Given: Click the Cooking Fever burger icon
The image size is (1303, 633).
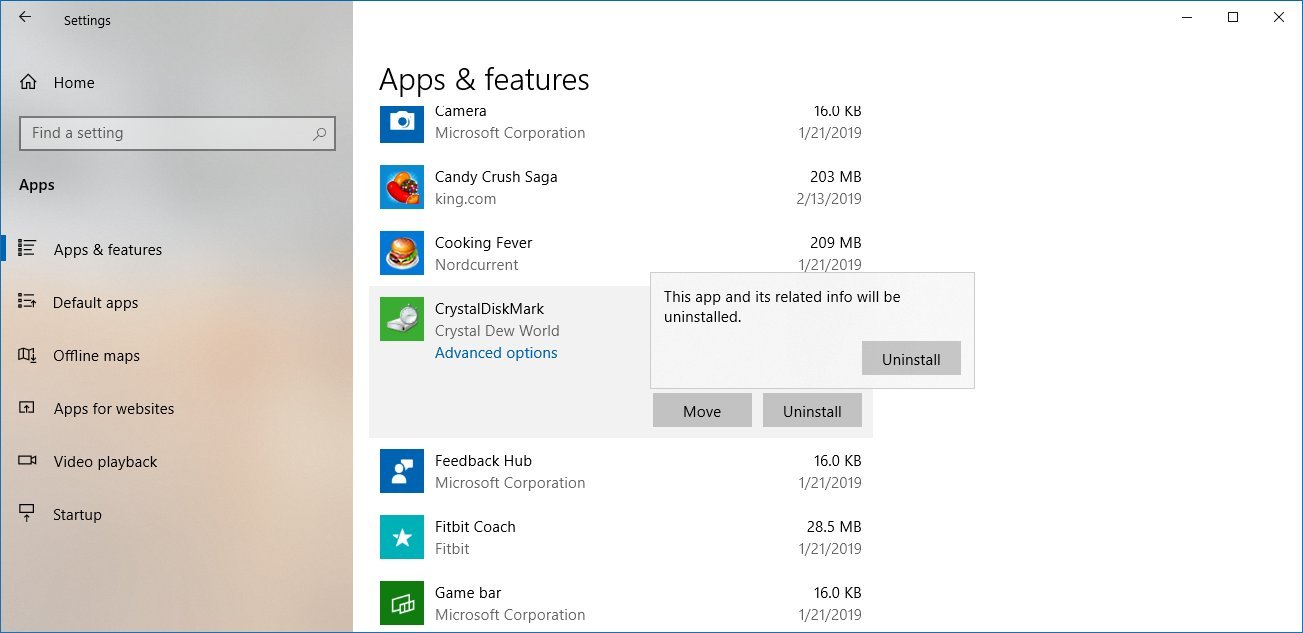Looking at the screenshot, I should click(x=401, y=253).
